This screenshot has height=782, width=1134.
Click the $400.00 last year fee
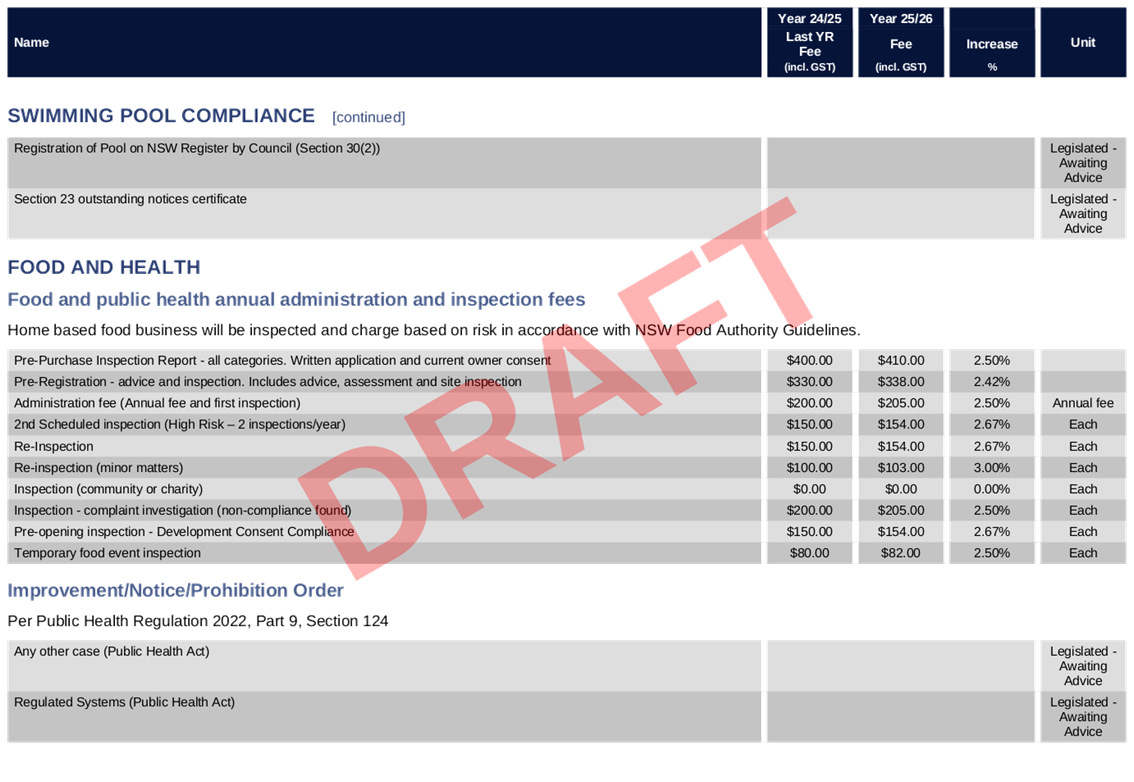[x=809, y=360]
